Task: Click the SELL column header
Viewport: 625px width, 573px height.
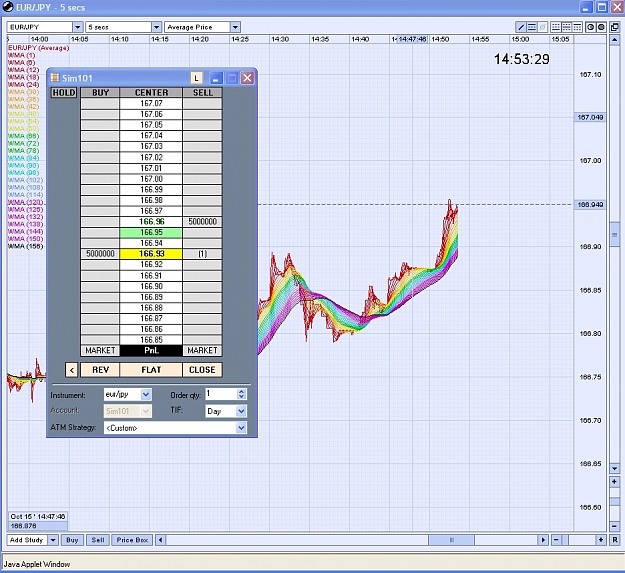Action: pos(202,93)
